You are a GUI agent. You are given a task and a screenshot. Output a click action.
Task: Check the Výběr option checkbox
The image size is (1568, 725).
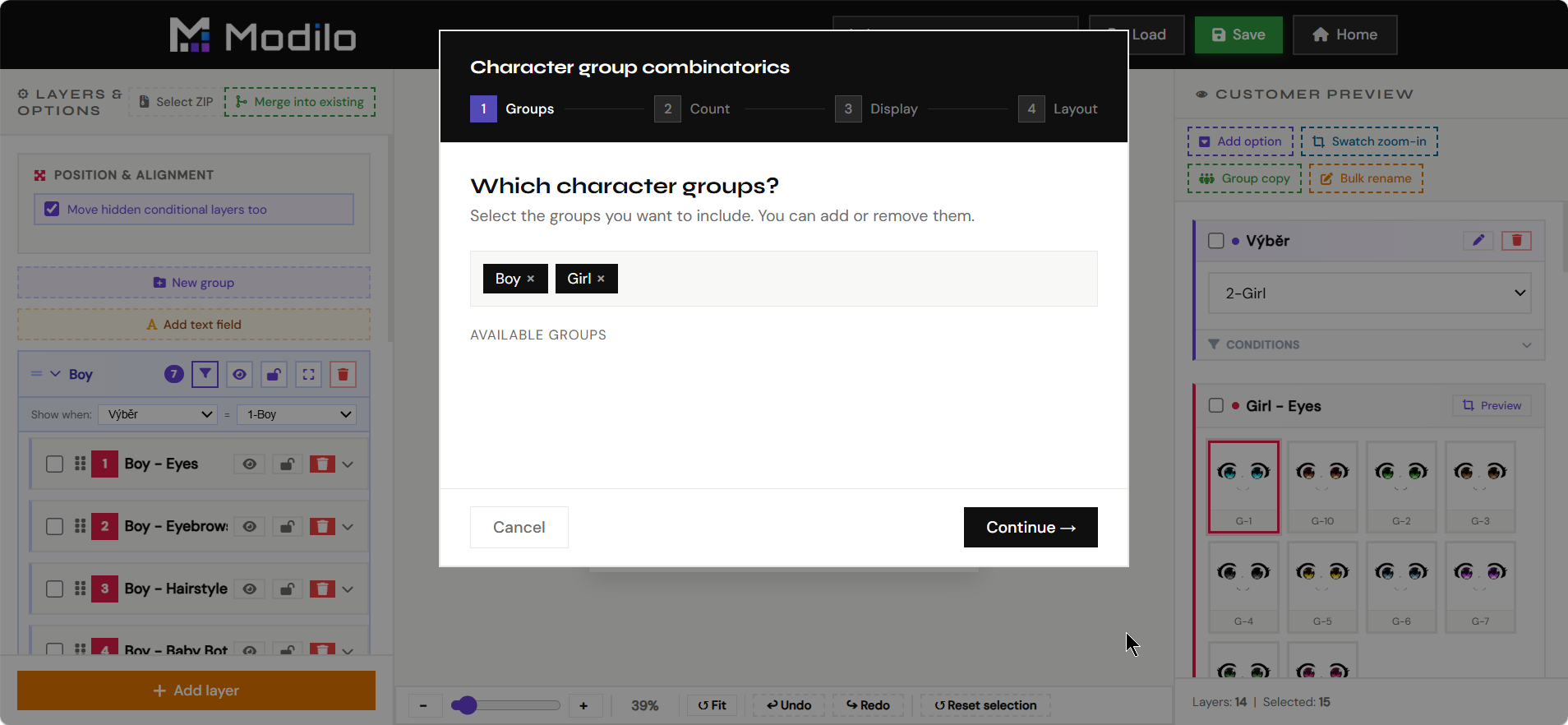point(1216,241)
